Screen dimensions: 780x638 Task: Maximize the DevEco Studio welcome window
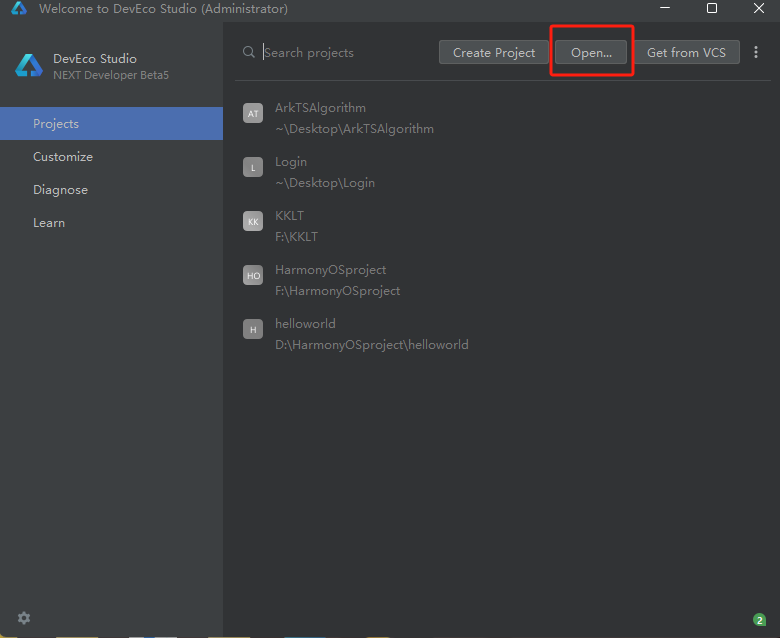pos(712,9)
